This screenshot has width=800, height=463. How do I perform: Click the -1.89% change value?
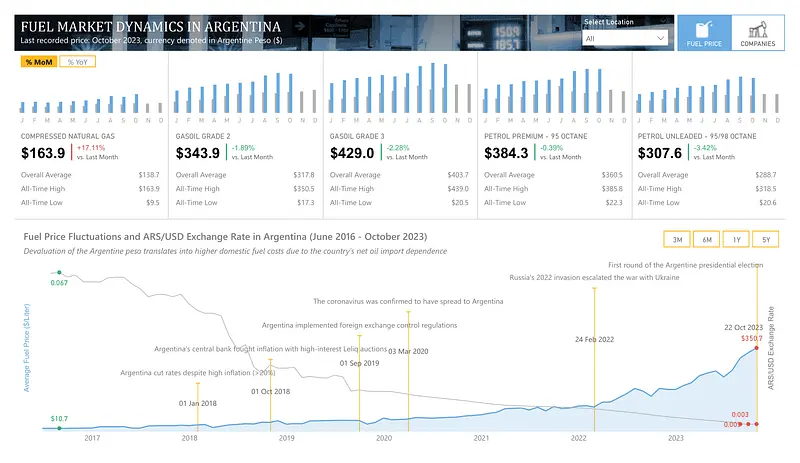pos(243,148)
